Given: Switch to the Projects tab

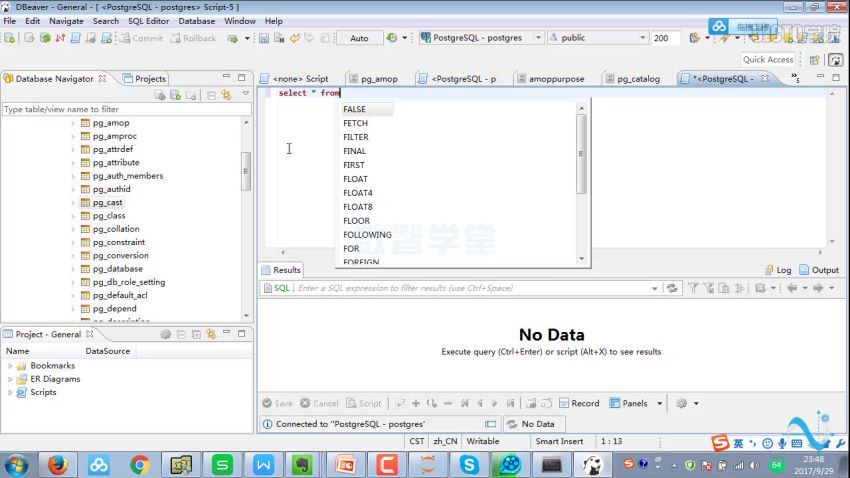Looking at the screenshot, I should tap(144, 79).
